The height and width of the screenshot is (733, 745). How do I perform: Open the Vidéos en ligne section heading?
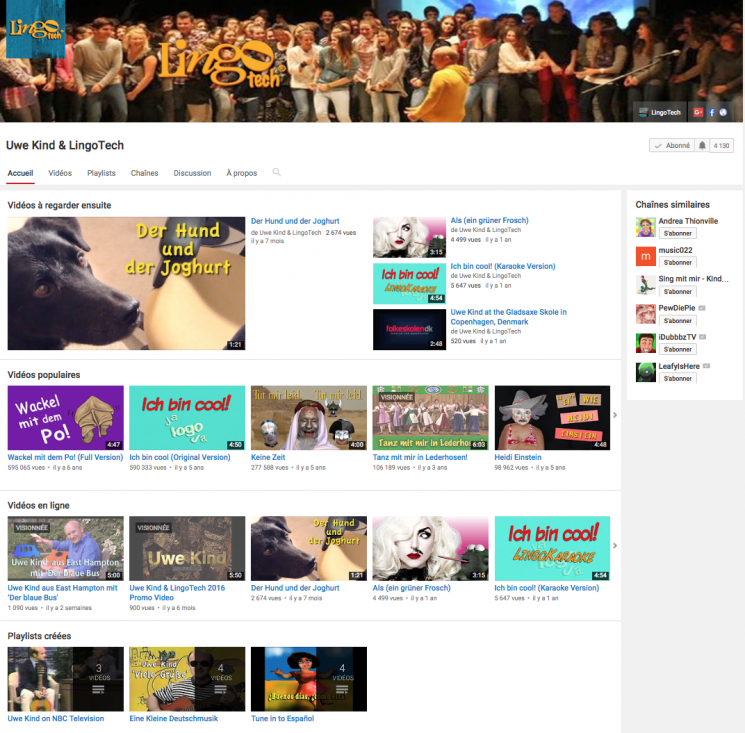click(38, 505)
